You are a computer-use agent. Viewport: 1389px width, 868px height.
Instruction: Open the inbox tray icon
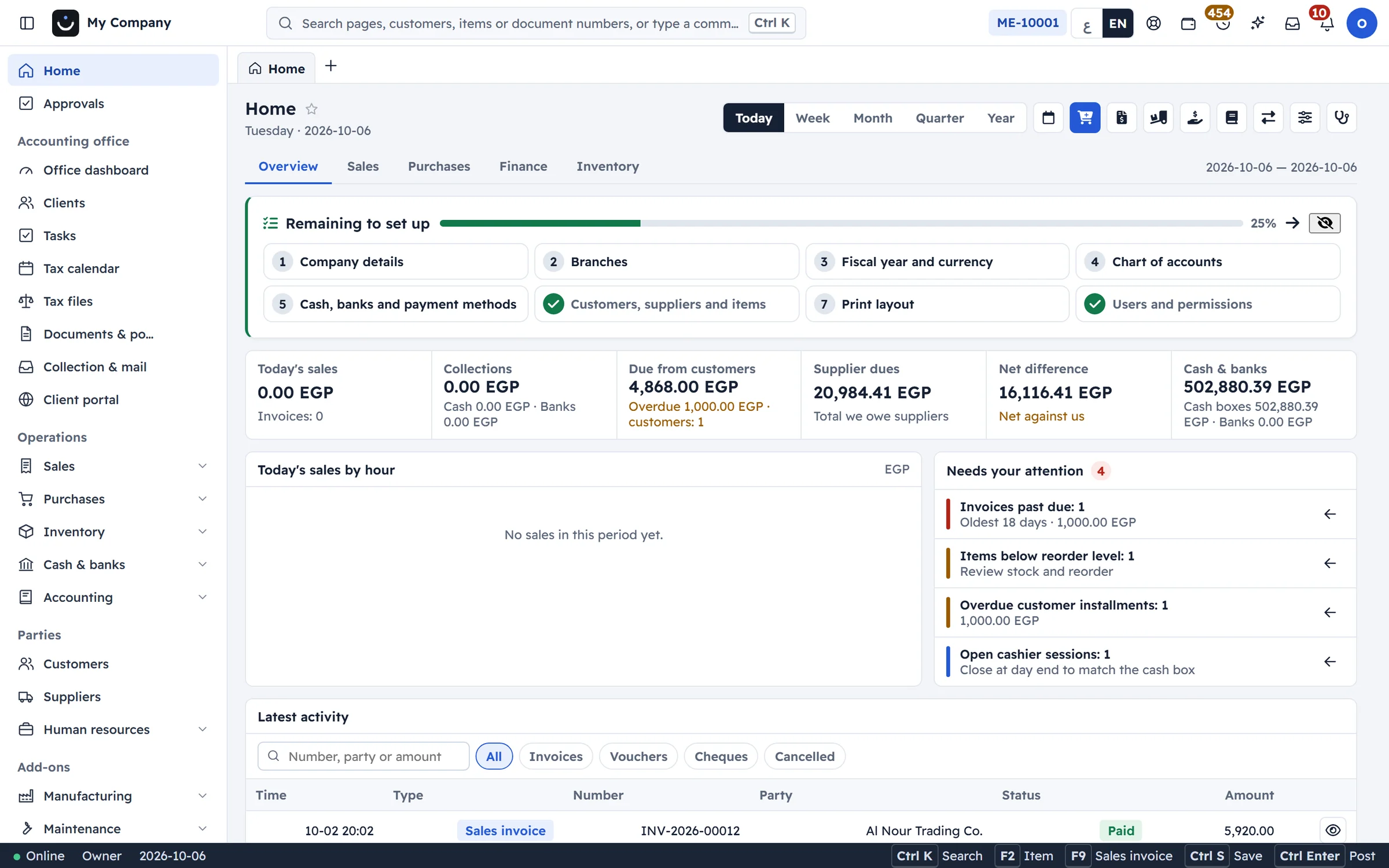[x=1292, y=23]
